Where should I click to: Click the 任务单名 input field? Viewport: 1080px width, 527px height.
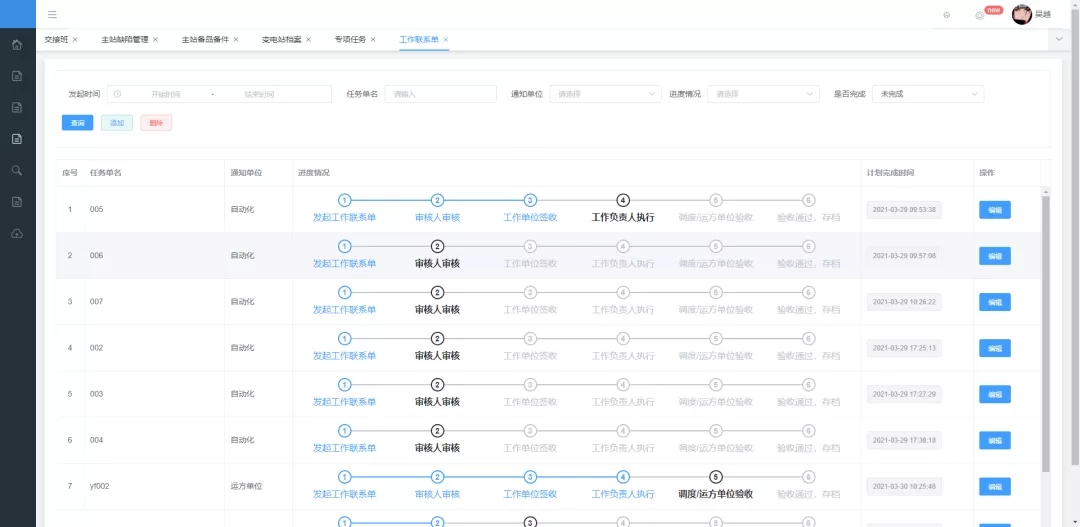440,94
